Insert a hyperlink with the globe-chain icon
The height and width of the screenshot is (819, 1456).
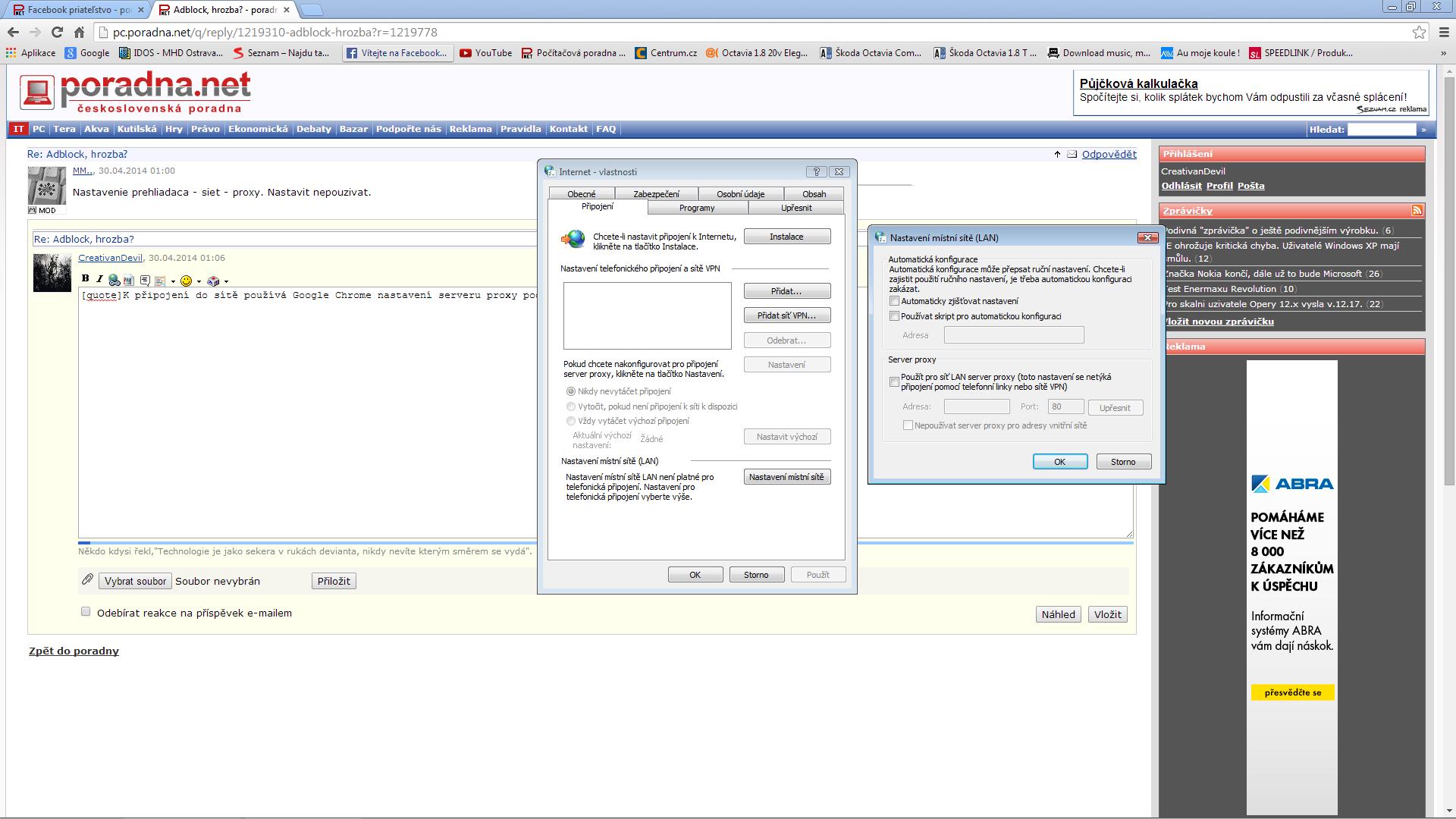114,280
